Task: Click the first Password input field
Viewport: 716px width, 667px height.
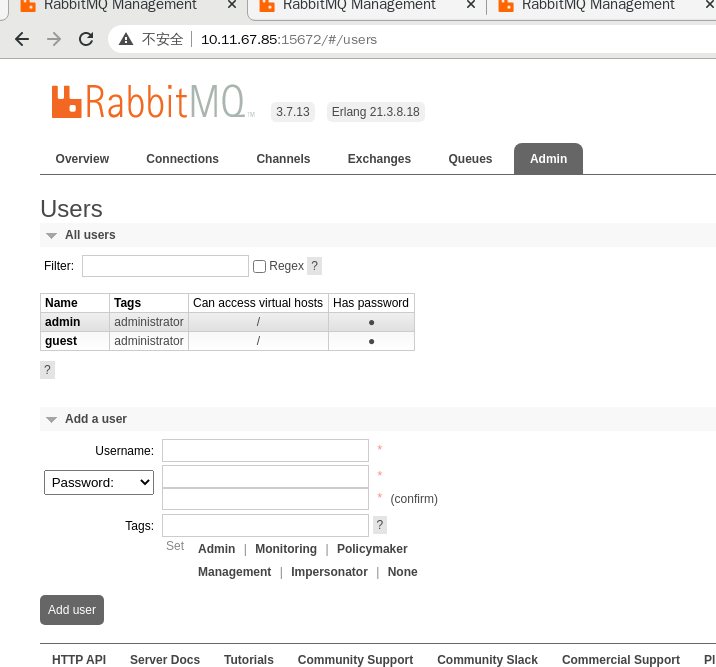Action: [265, 476]
